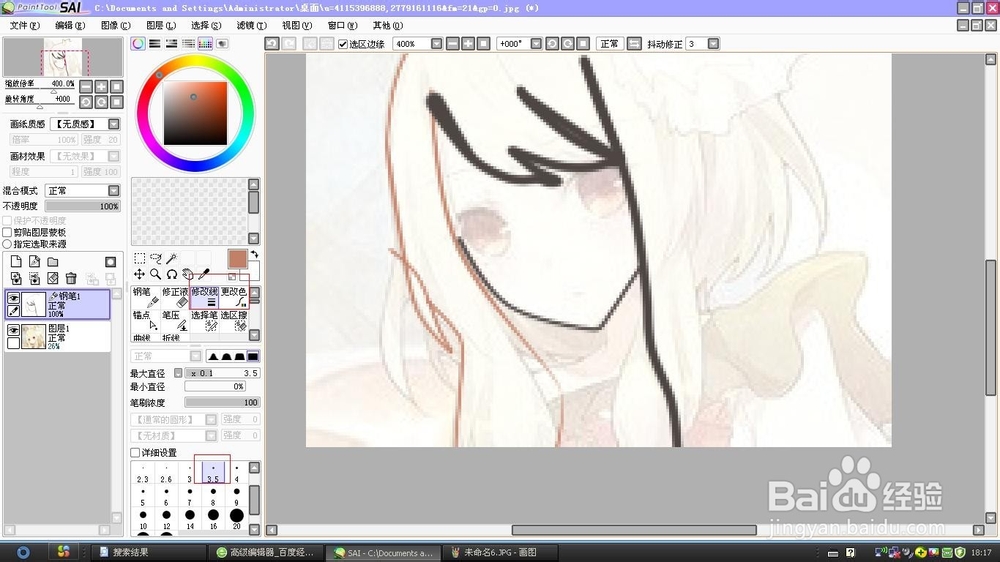The image size is (1000, 562).
Task: Select brush size 3.5 preset
Action: tap(213, 472)
